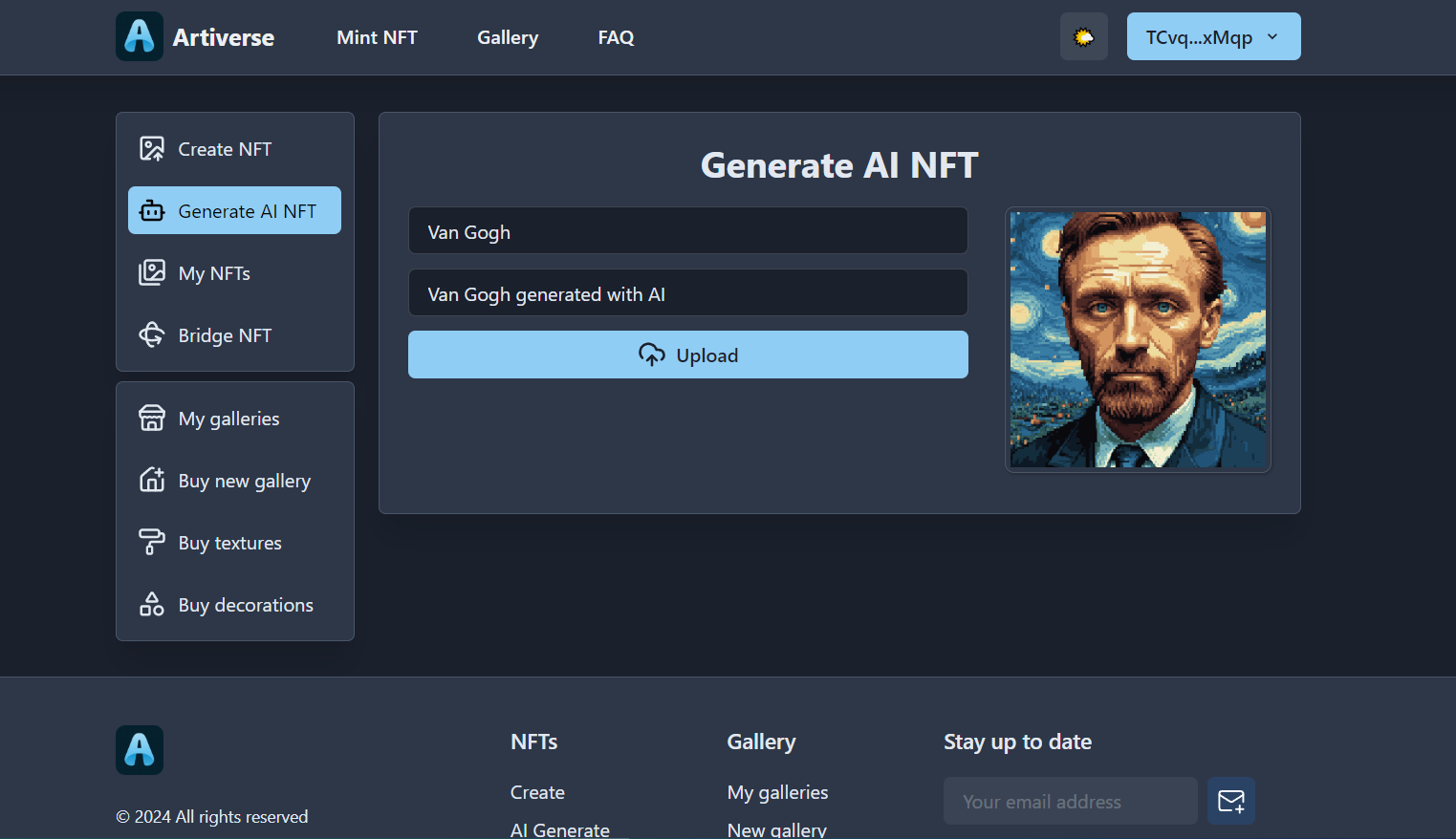Open the TCvq...xMqp wallet dropdown

click(1213, 36)
